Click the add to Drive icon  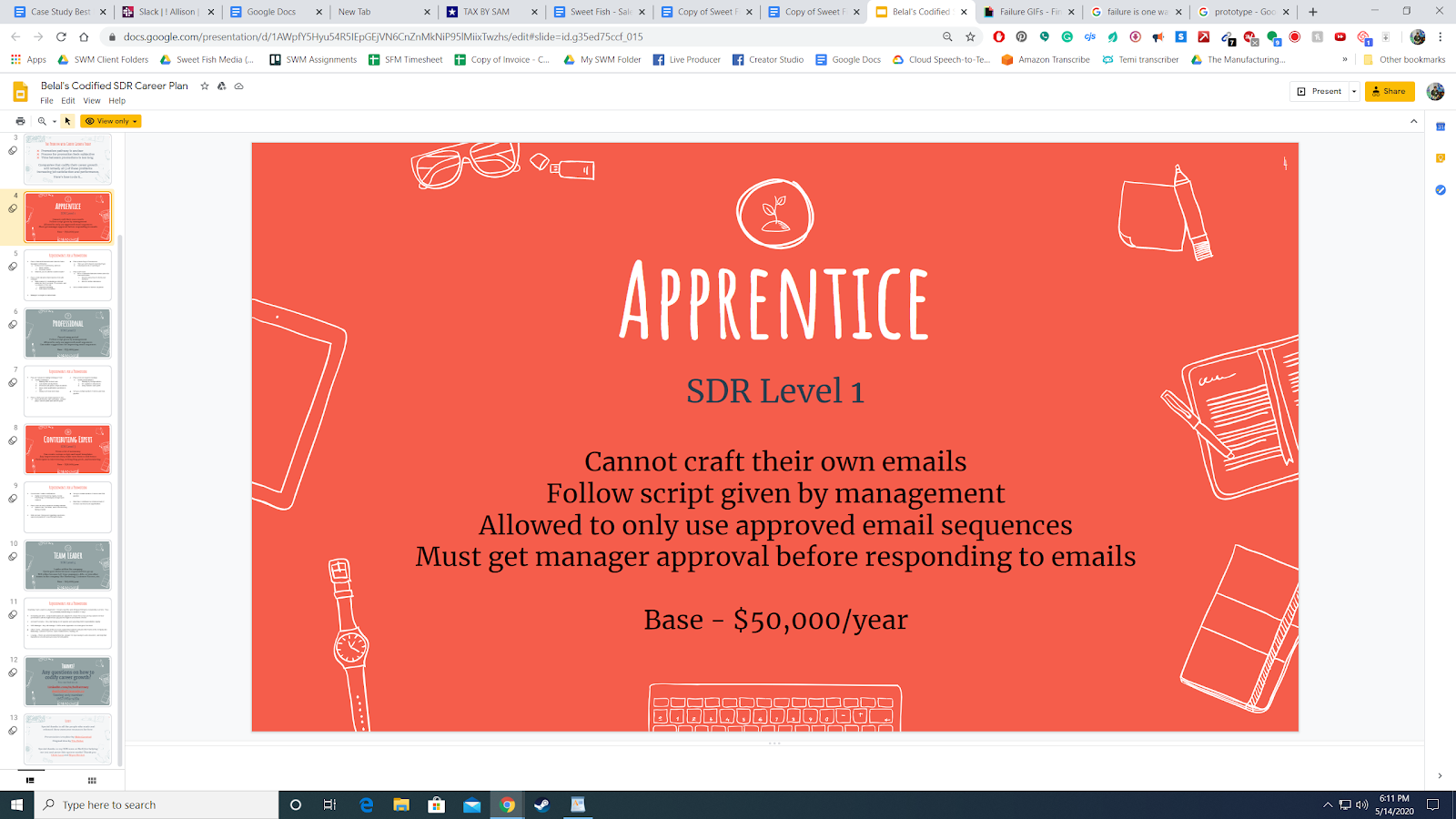tap(221, 86)
